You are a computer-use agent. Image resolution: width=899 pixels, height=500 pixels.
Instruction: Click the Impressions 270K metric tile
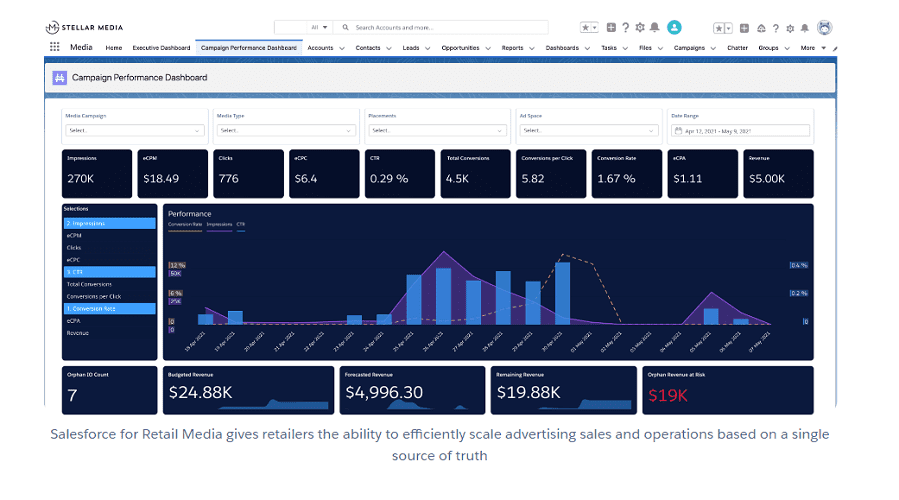[x=97, y=174]
